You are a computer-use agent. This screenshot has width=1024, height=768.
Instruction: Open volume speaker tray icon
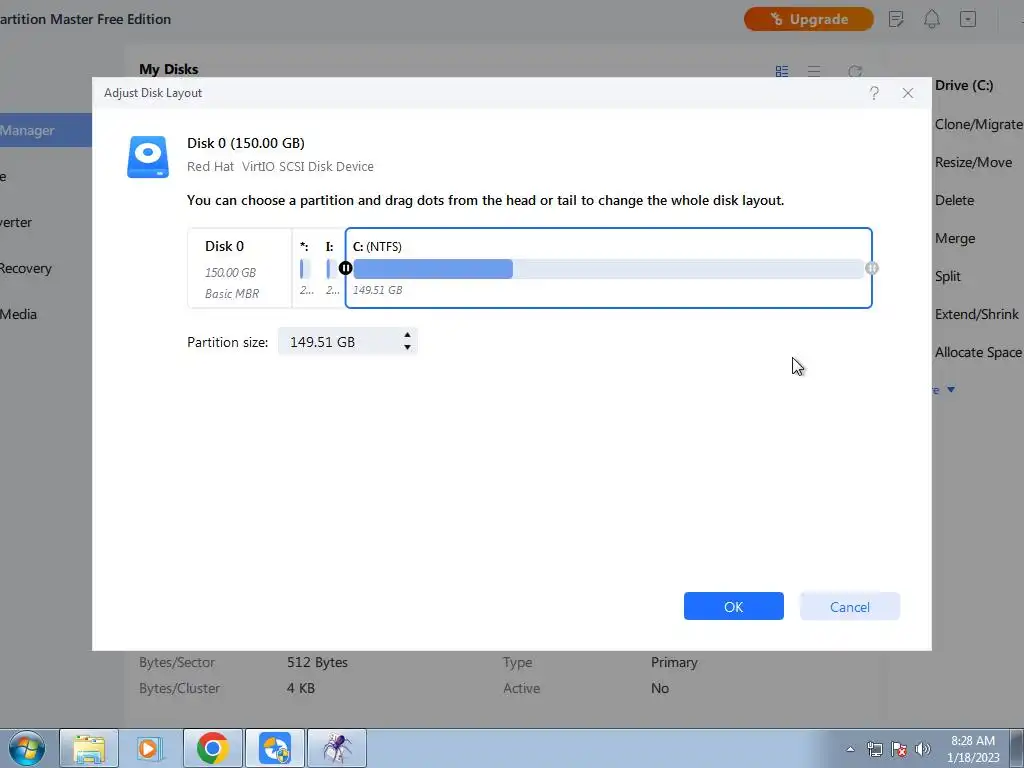pyautogui.click(x=923, y=749)
